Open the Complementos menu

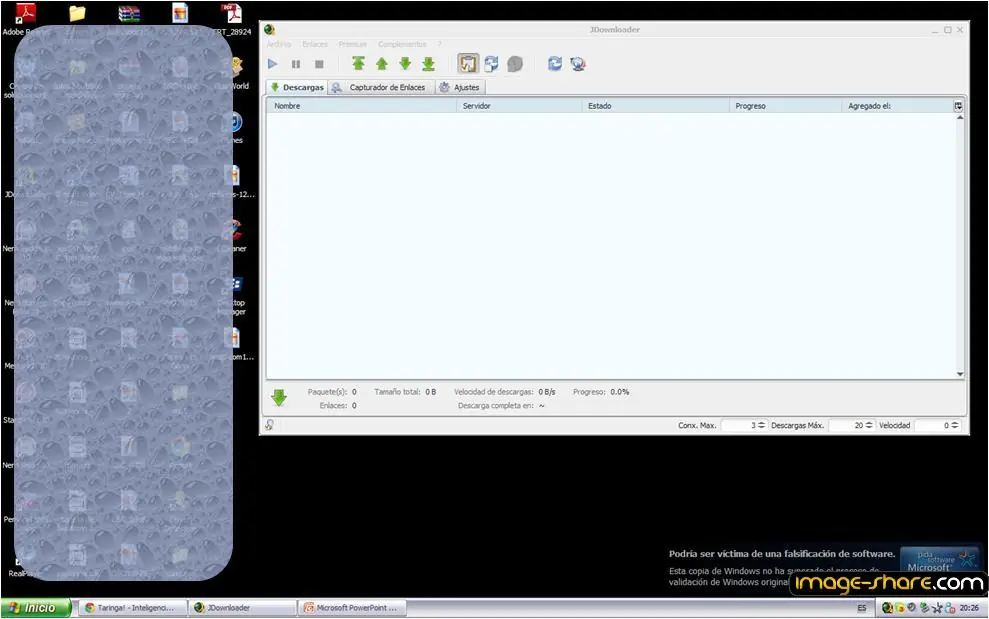[402, 44]
